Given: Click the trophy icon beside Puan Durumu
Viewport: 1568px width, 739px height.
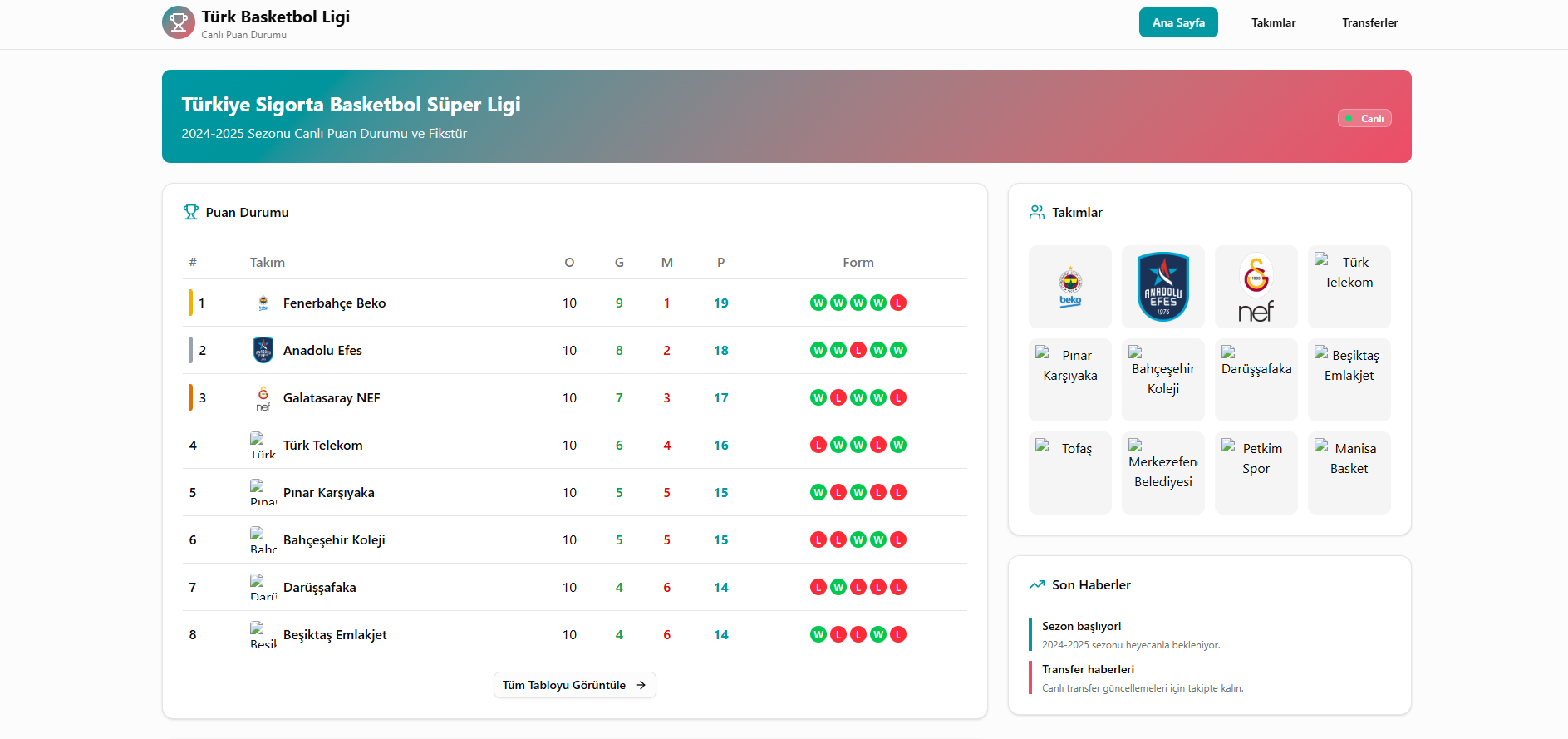Looking at the screenshot, I should (191, 212).
